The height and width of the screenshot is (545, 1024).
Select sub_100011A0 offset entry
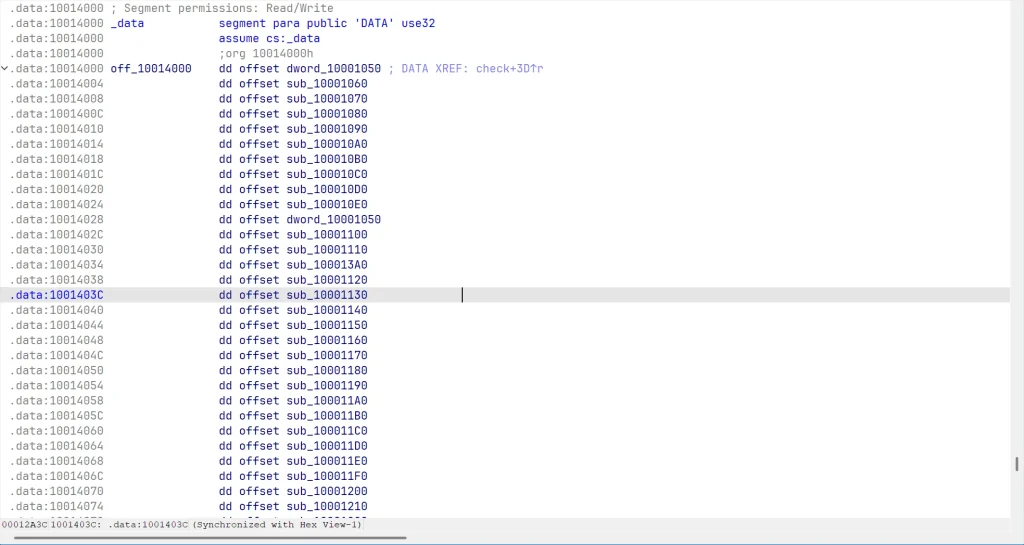pos(327,401)
